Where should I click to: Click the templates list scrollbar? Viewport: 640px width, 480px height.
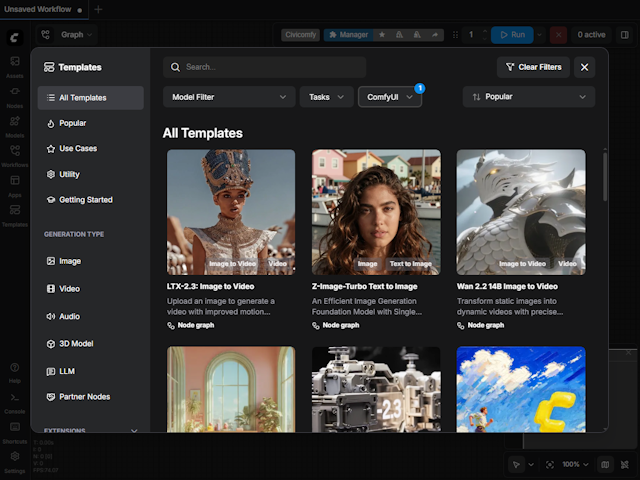(605, 177)
